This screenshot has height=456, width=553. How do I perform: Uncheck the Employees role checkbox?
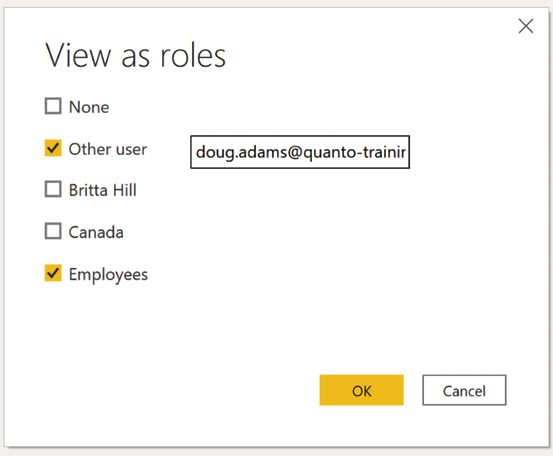(x=53, y=273)
